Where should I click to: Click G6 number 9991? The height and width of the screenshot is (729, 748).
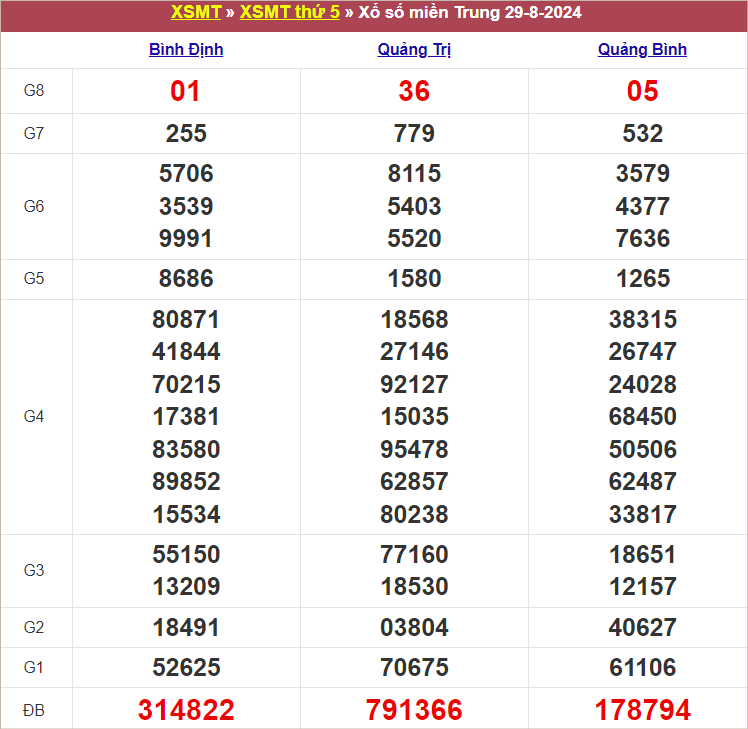(x=186, y=239)
